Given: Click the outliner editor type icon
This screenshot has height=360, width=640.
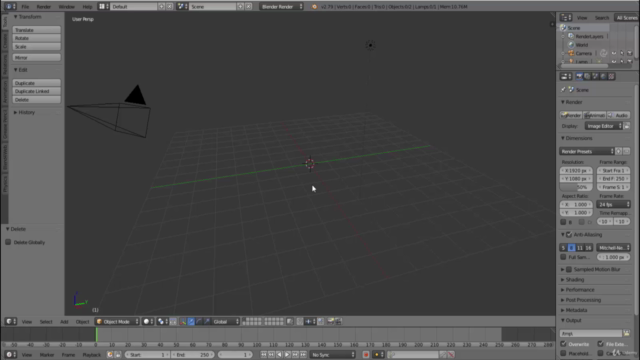Looking at the screenshot, I should pos(566,18).
